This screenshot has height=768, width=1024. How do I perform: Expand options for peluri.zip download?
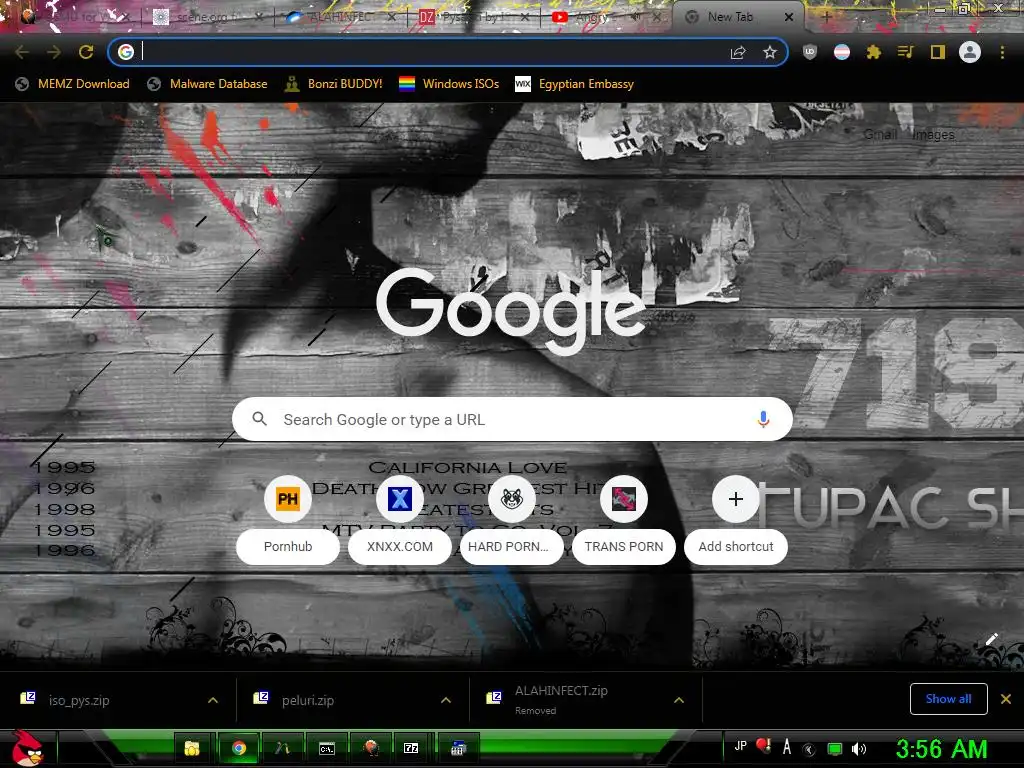[446, 700]
